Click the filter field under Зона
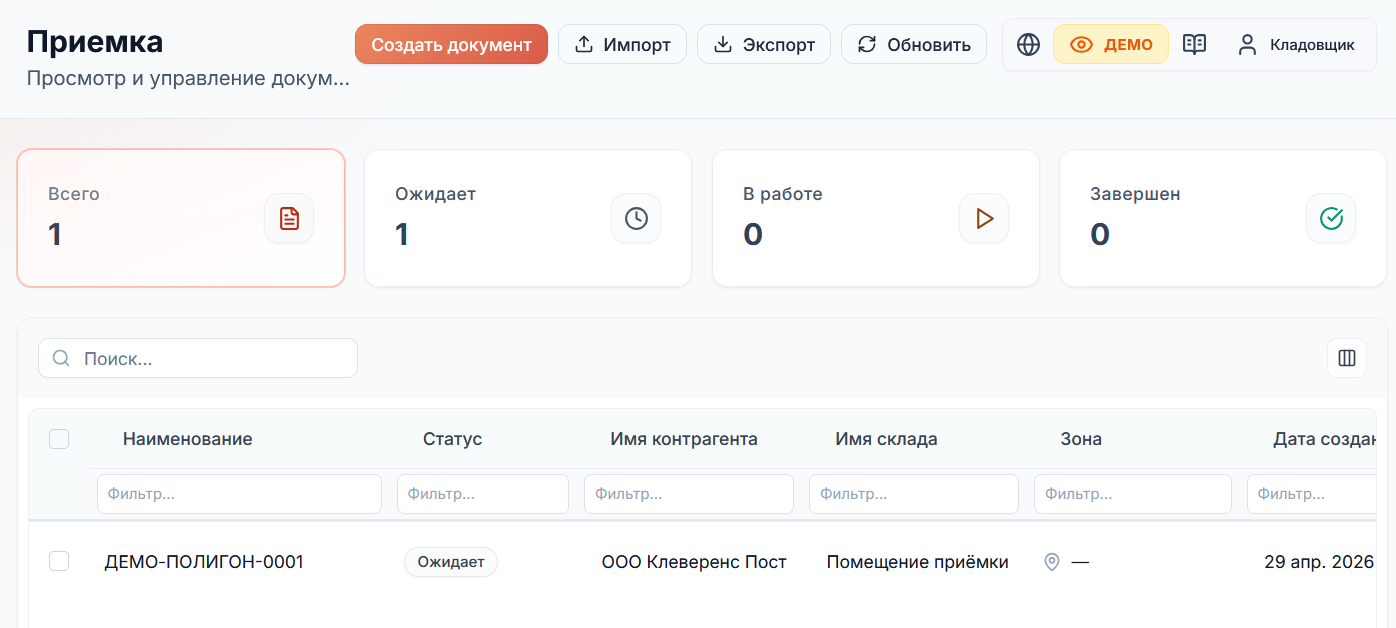The height and width of the screenshot is (628, 1396). 1133,494
